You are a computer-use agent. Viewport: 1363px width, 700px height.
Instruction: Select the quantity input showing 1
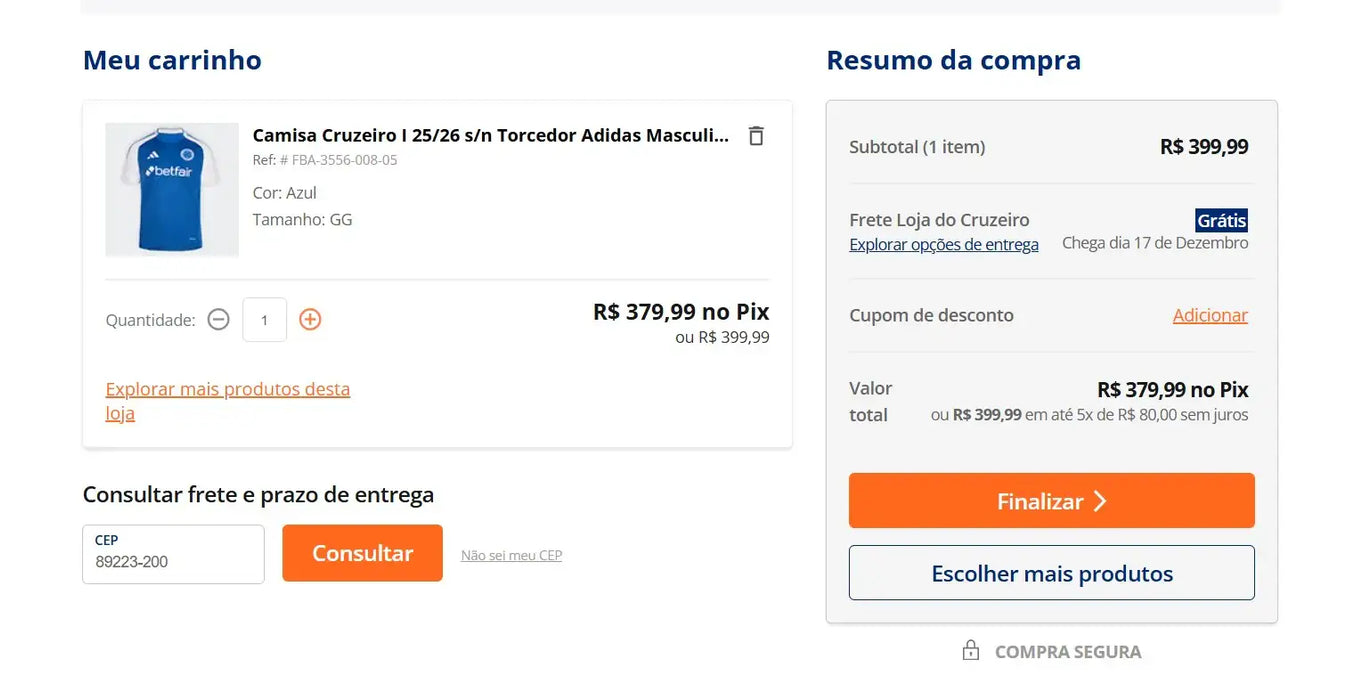[264, 319]
